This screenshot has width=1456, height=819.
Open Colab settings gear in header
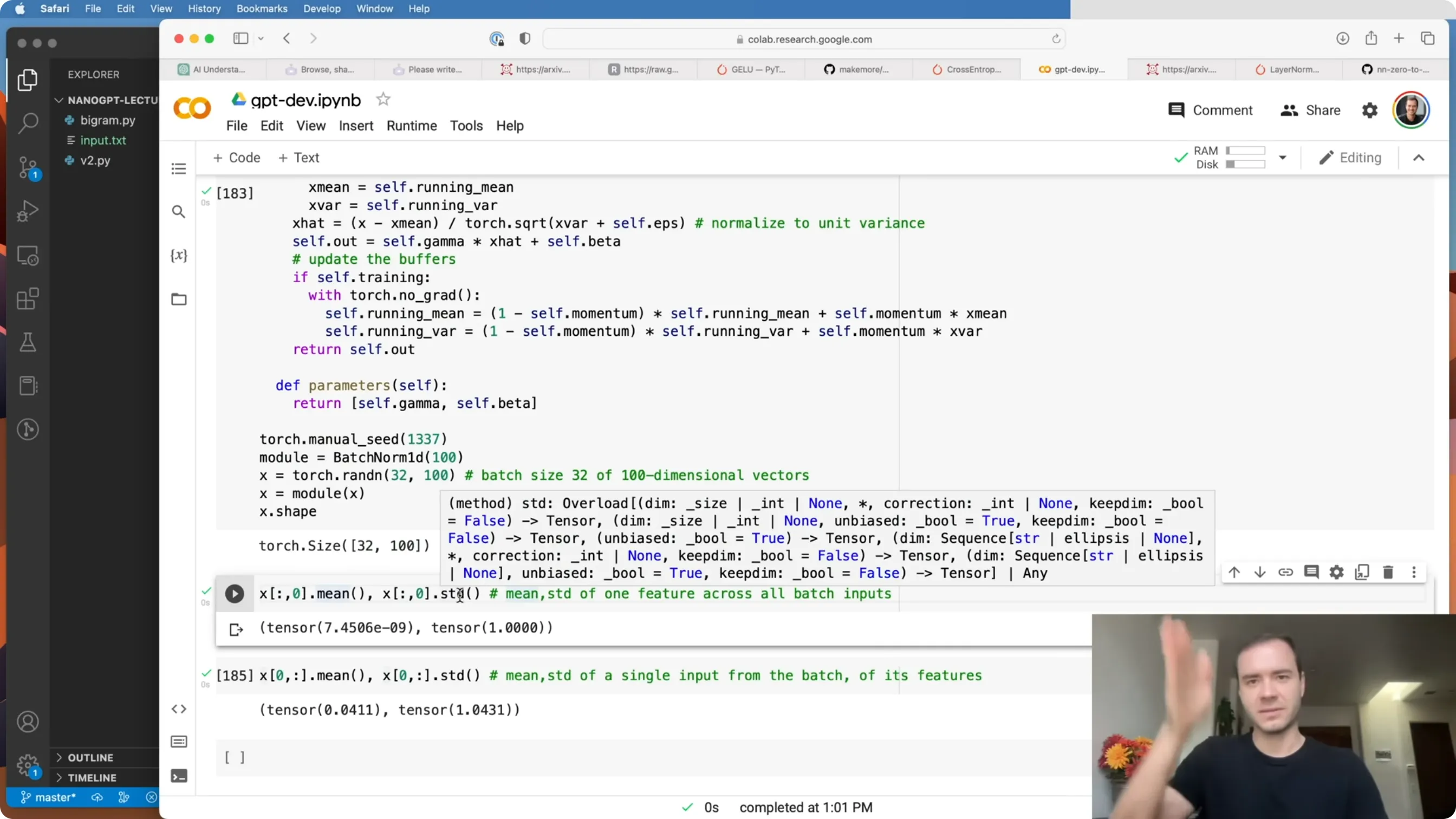[1369, 110]
